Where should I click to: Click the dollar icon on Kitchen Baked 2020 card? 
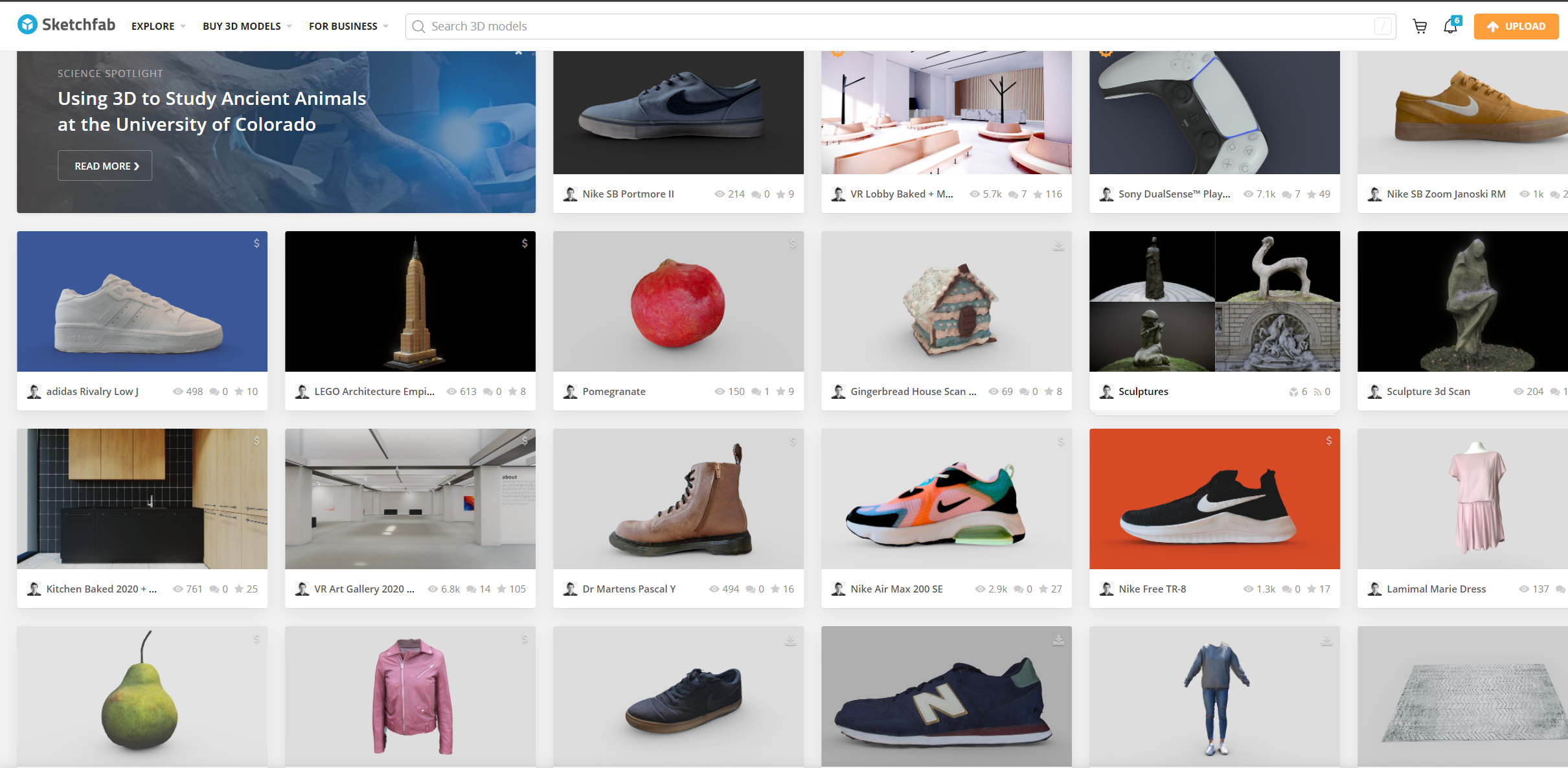[x=256, y=441]
